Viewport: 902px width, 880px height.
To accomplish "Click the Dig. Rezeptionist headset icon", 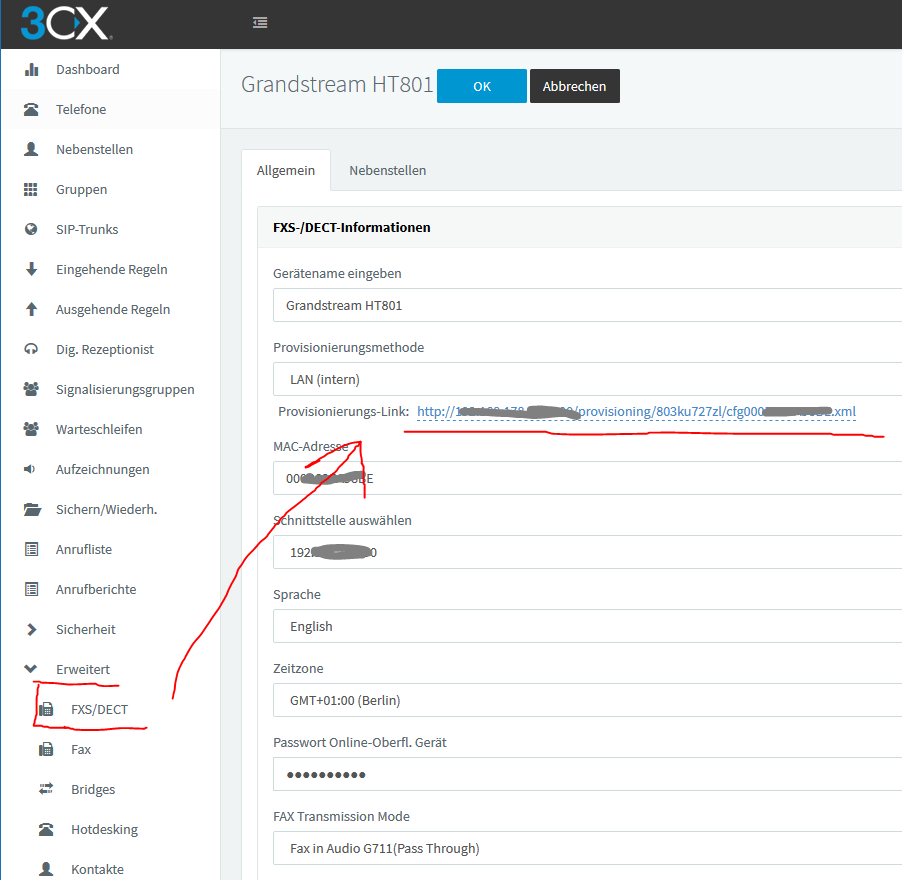I will point(31,349).
